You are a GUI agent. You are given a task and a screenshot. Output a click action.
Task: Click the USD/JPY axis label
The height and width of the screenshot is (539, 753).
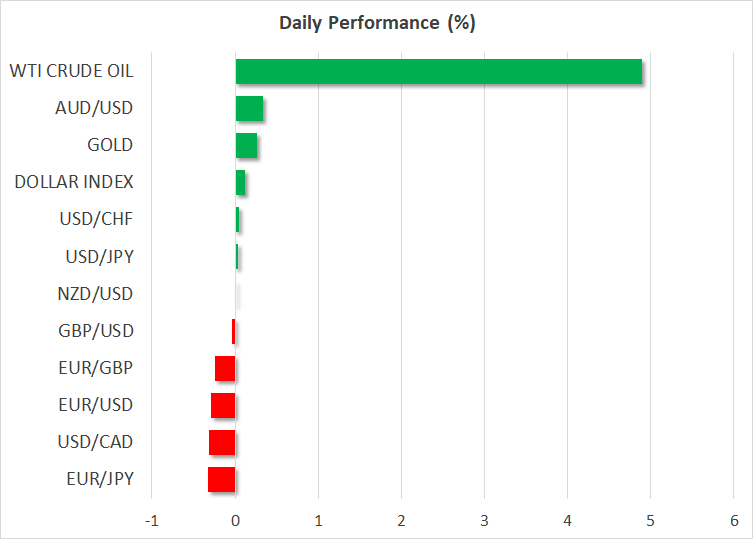(x=99, y=257)
